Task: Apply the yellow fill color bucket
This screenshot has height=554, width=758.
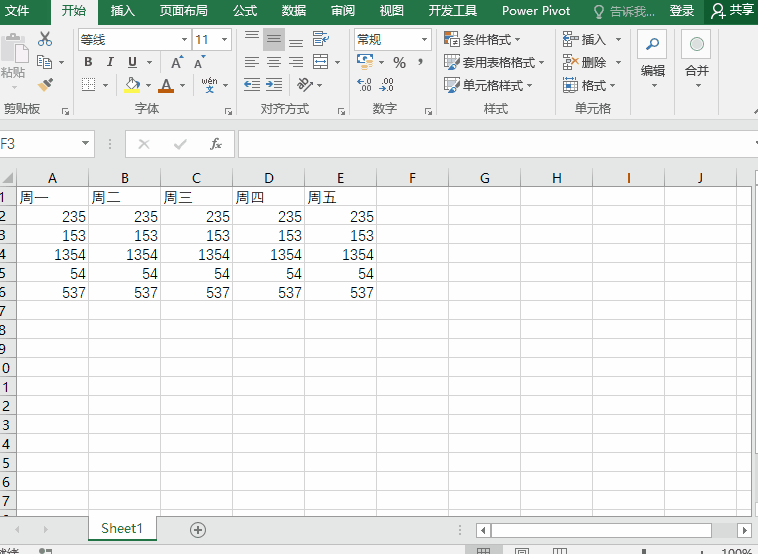Action: click(x=133, y=85)
